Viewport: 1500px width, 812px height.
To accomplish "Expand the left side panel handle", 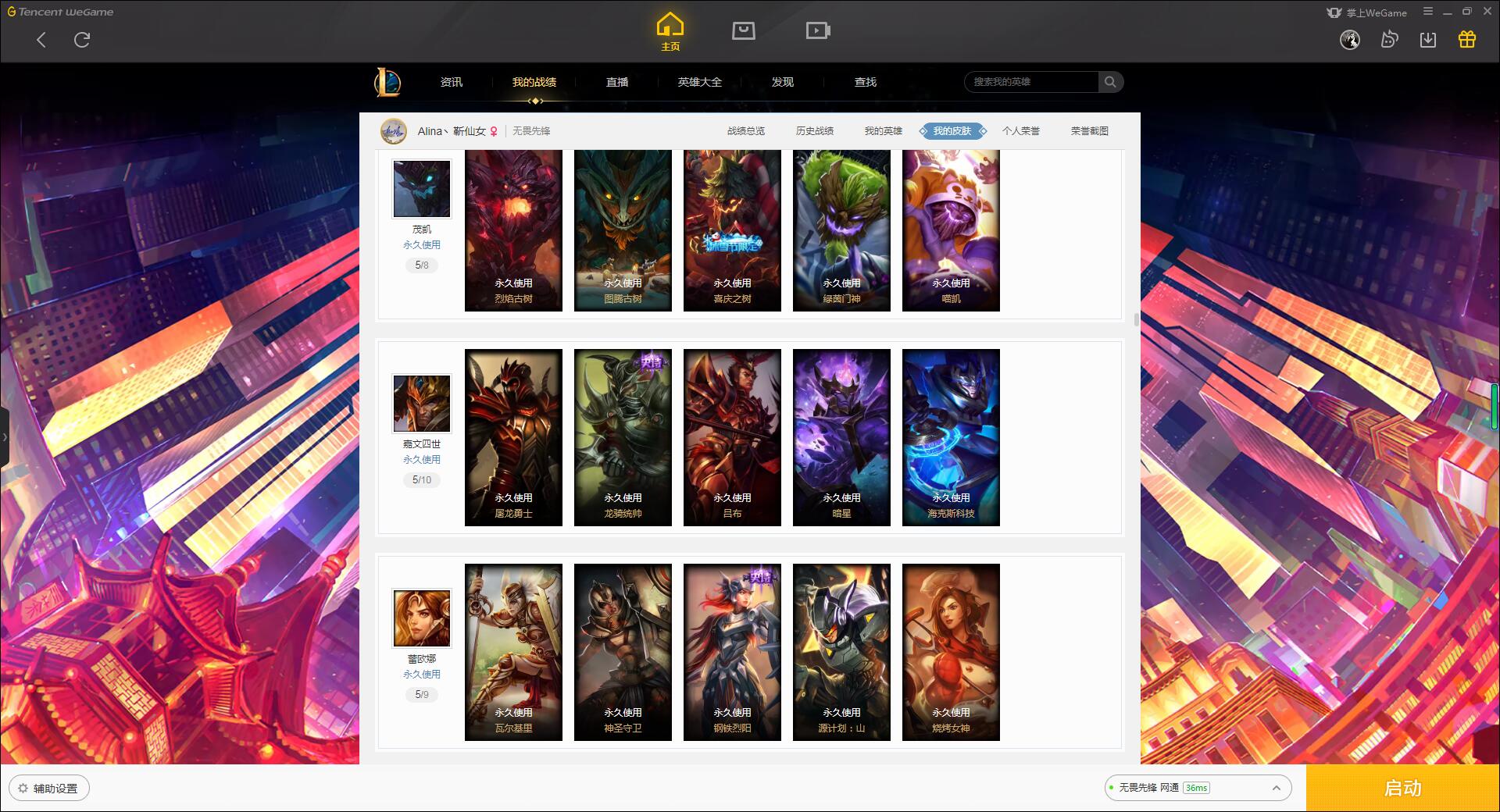I will pos(5,437).
